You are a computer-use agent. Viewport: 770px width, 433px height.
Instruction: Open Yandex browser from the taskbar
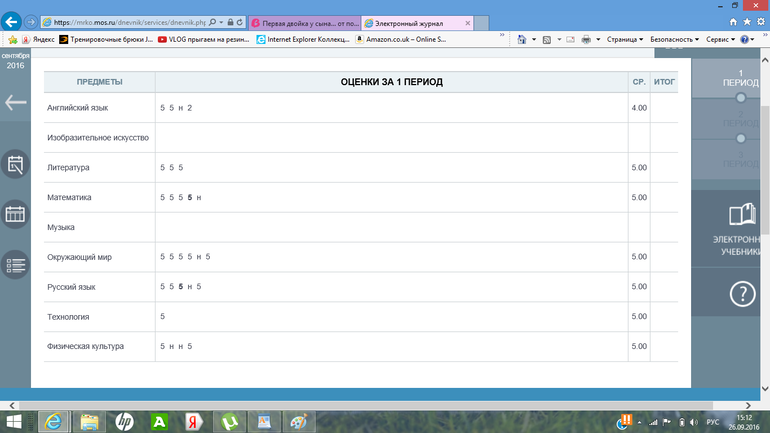click(193, 421)
